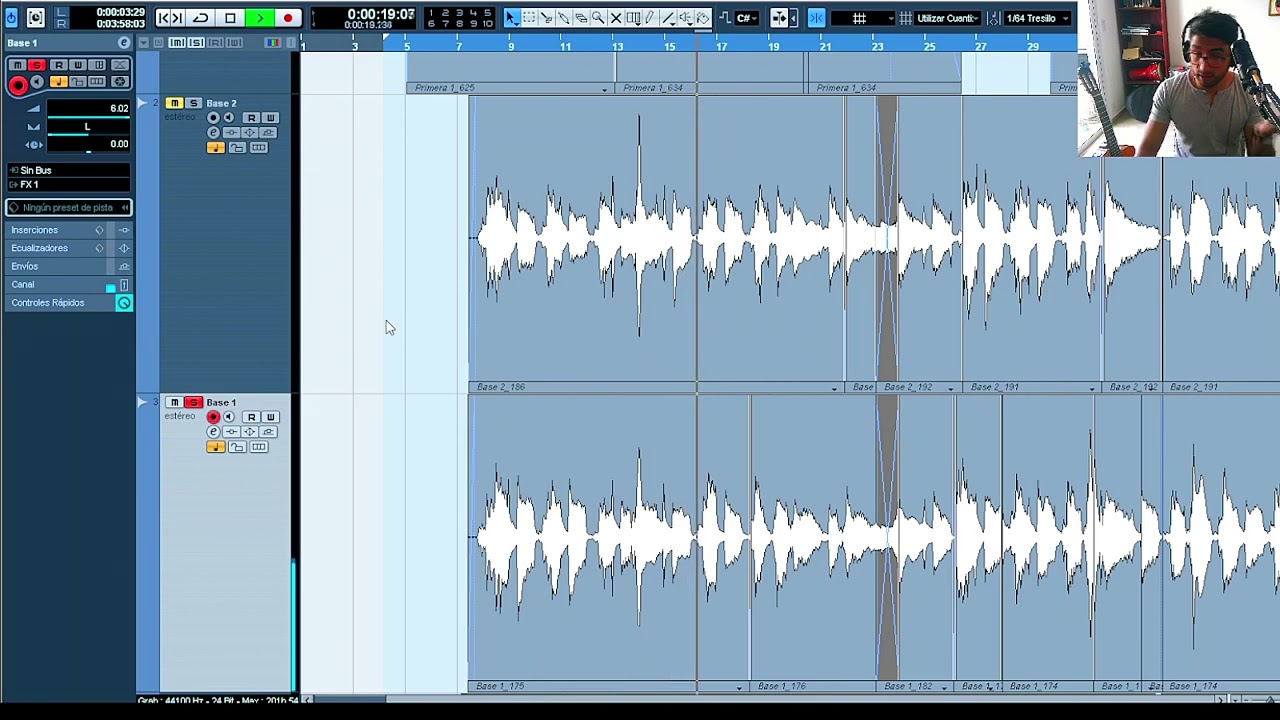The width and height of the screenshot is (1280, 720).
Task: Show lanes on Base 2 track
Action: click(259, 147)
